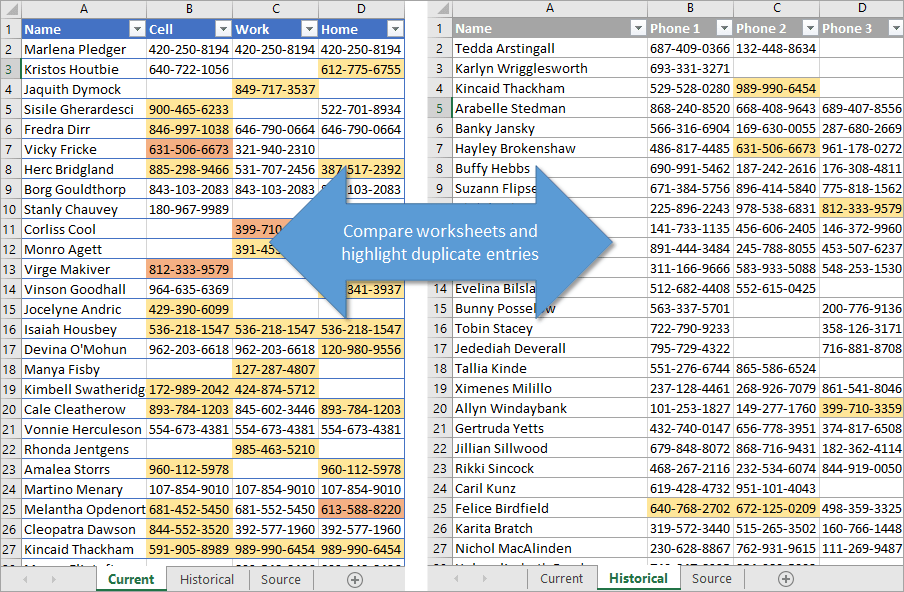The width and height of the screenshot is (904, 592).
Task: Switch to the Current sheet on the right workbook
Action: click(x=562, y=579)
